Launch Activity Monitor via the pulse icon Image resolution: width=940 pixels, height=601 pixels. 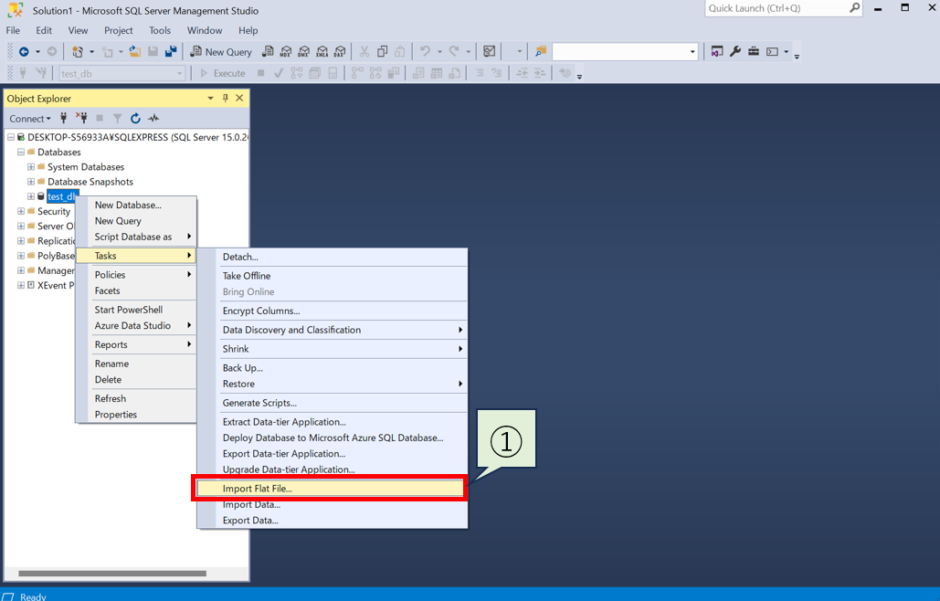coord(153,118)
